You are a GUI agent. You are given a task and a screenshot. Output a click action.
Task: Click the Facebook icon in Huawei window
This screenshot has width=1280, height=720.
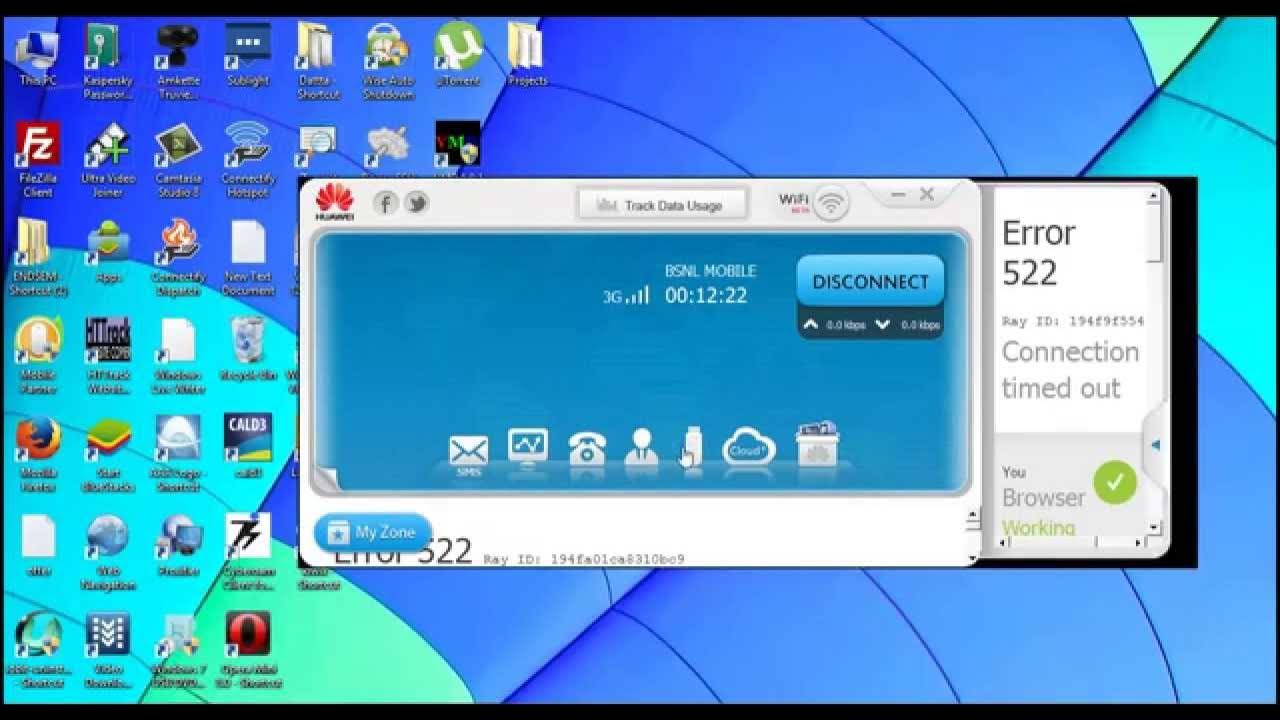point(386,203)
